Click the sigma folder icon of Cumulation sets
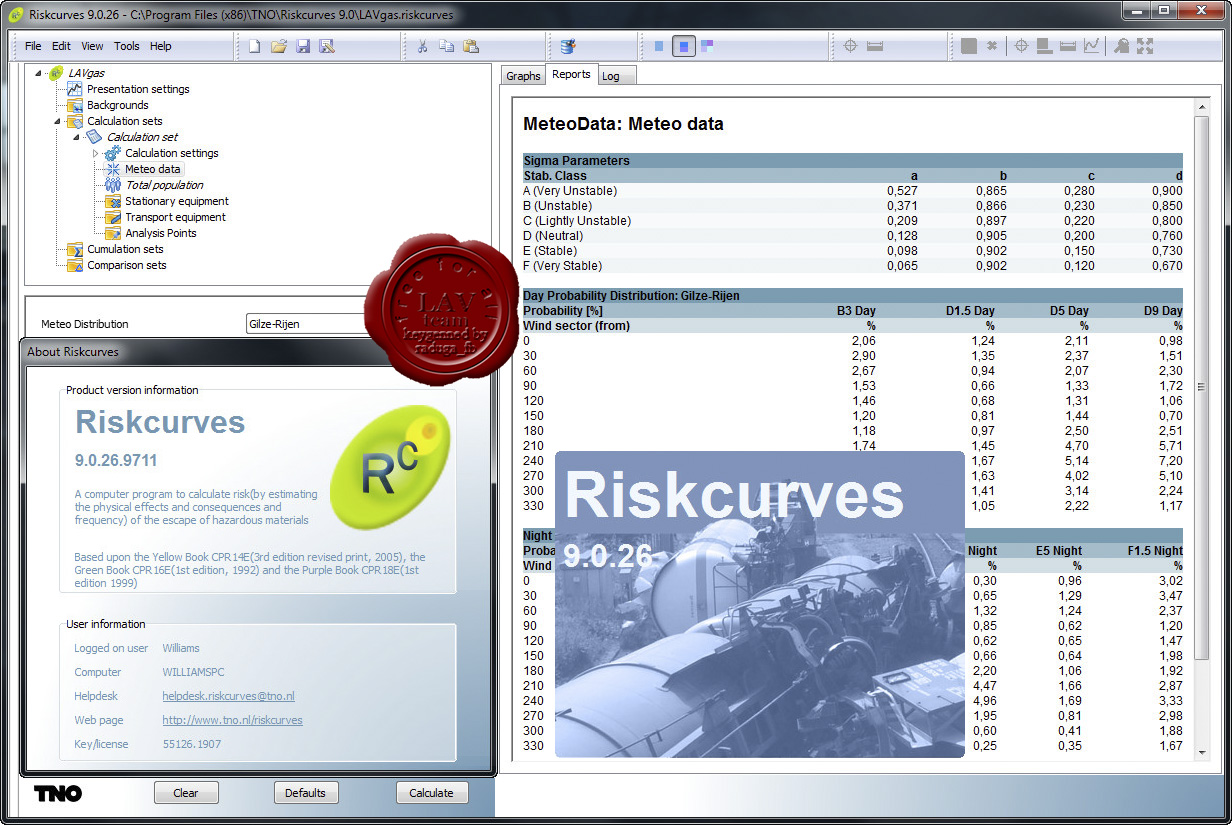Screen dimensions: 1232x825 [74, 249]
